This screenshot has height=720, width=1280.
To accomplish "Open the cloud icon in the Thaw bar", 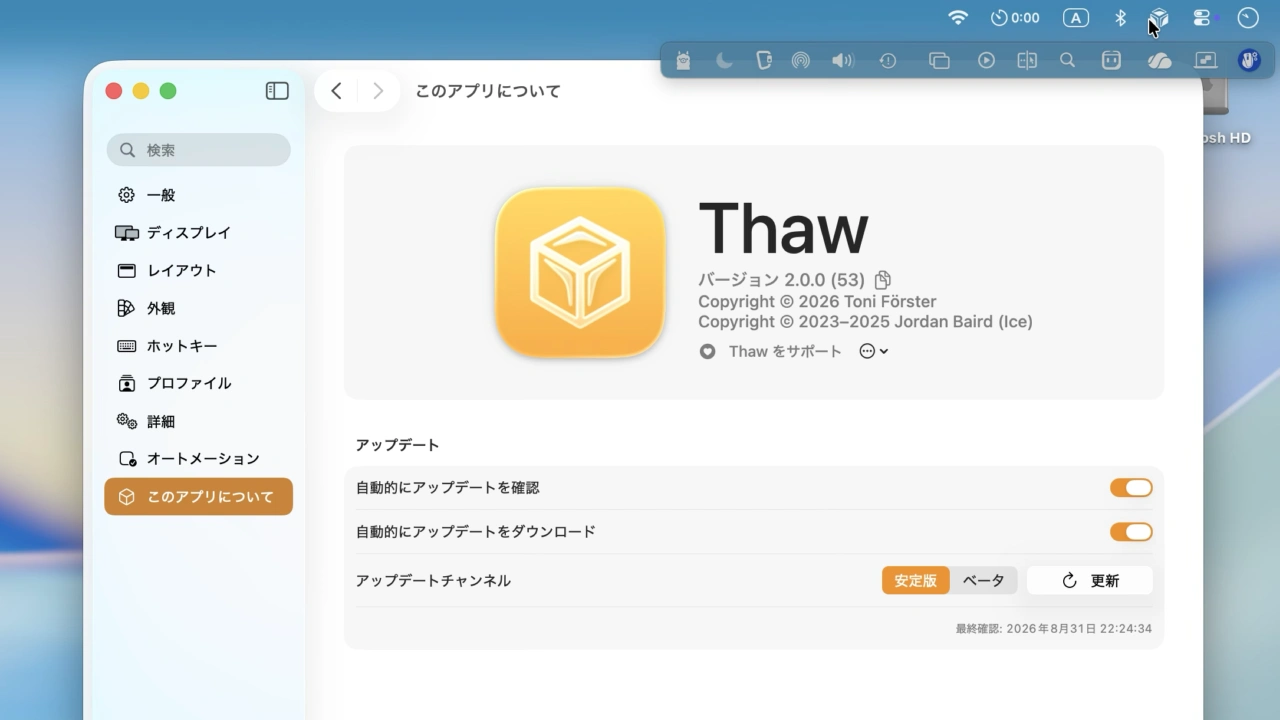I will [x=1159, y=61].
